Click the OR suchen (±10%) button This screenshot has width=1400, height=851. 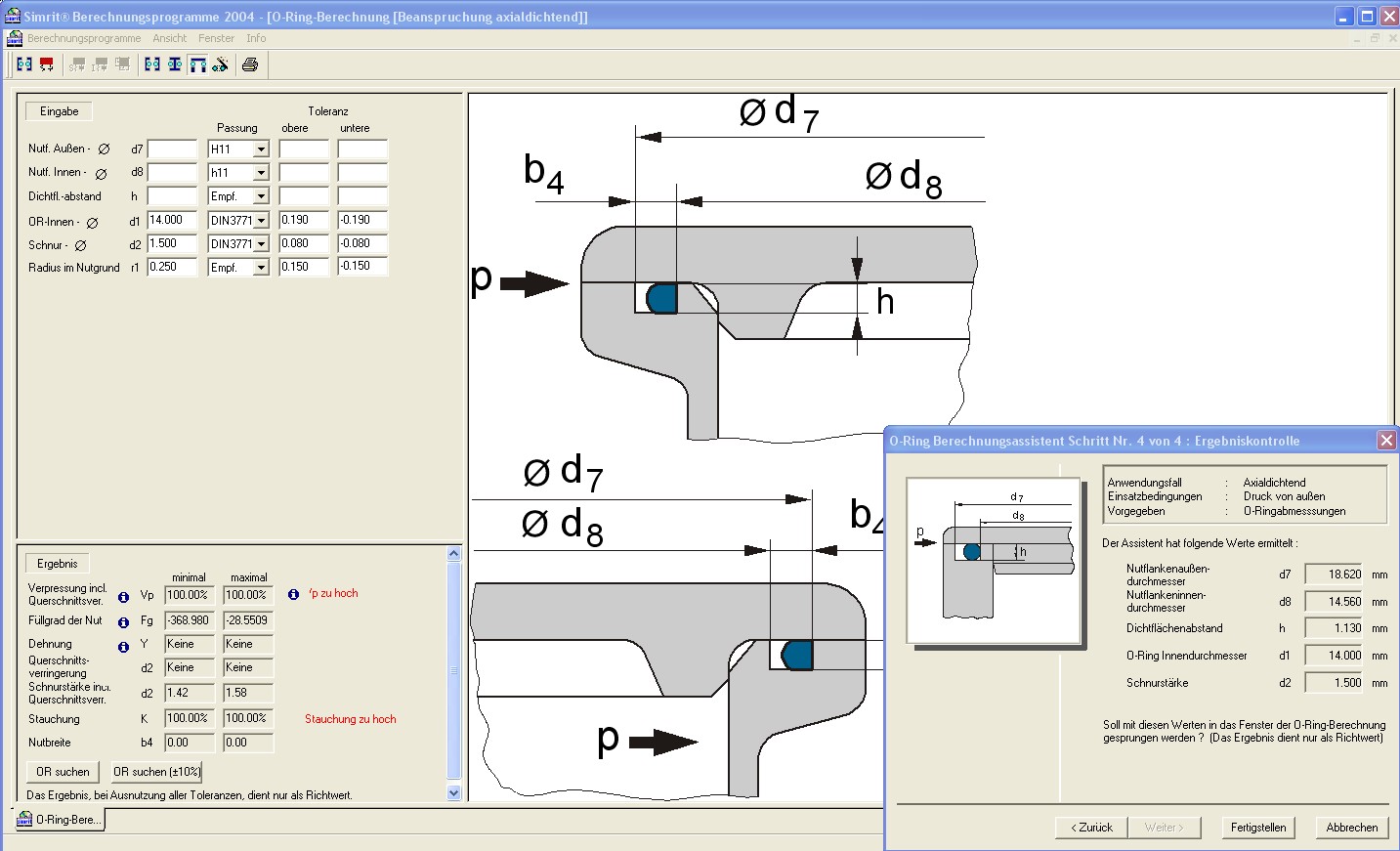(x=156, y=772)
